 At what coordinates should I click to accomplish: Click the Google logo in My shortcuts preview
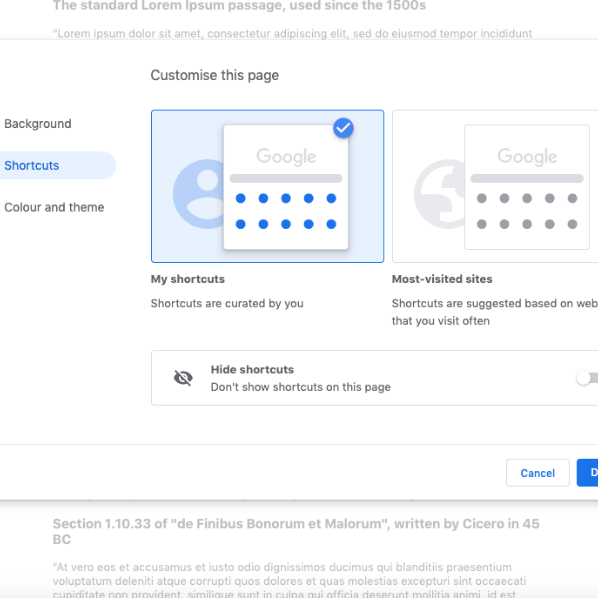coord(286,156)
